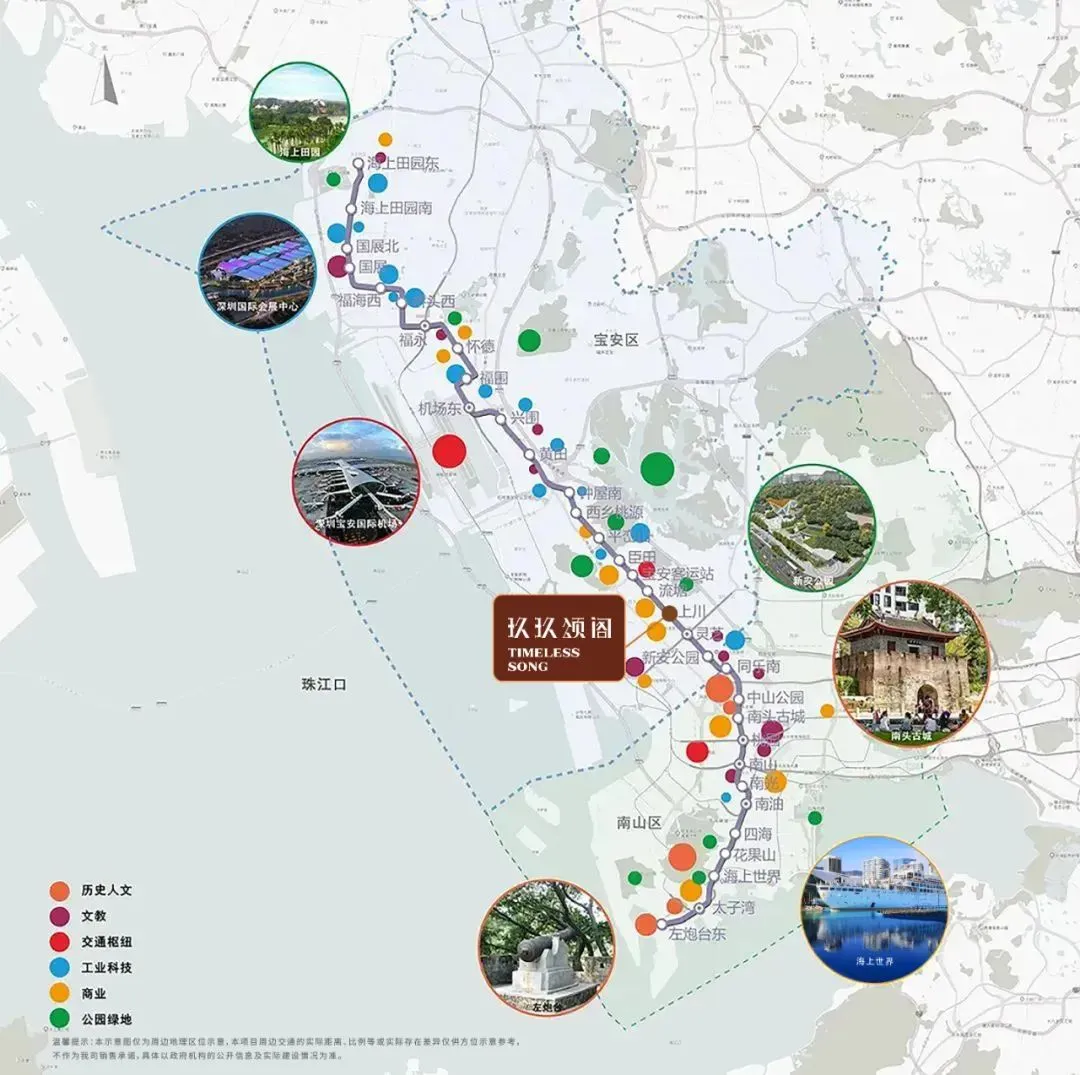The width and height of the screenshot is (1080, 1075).
Task: Open the 深圳国际会展中心 circular photo
Action: pos(258,271)
